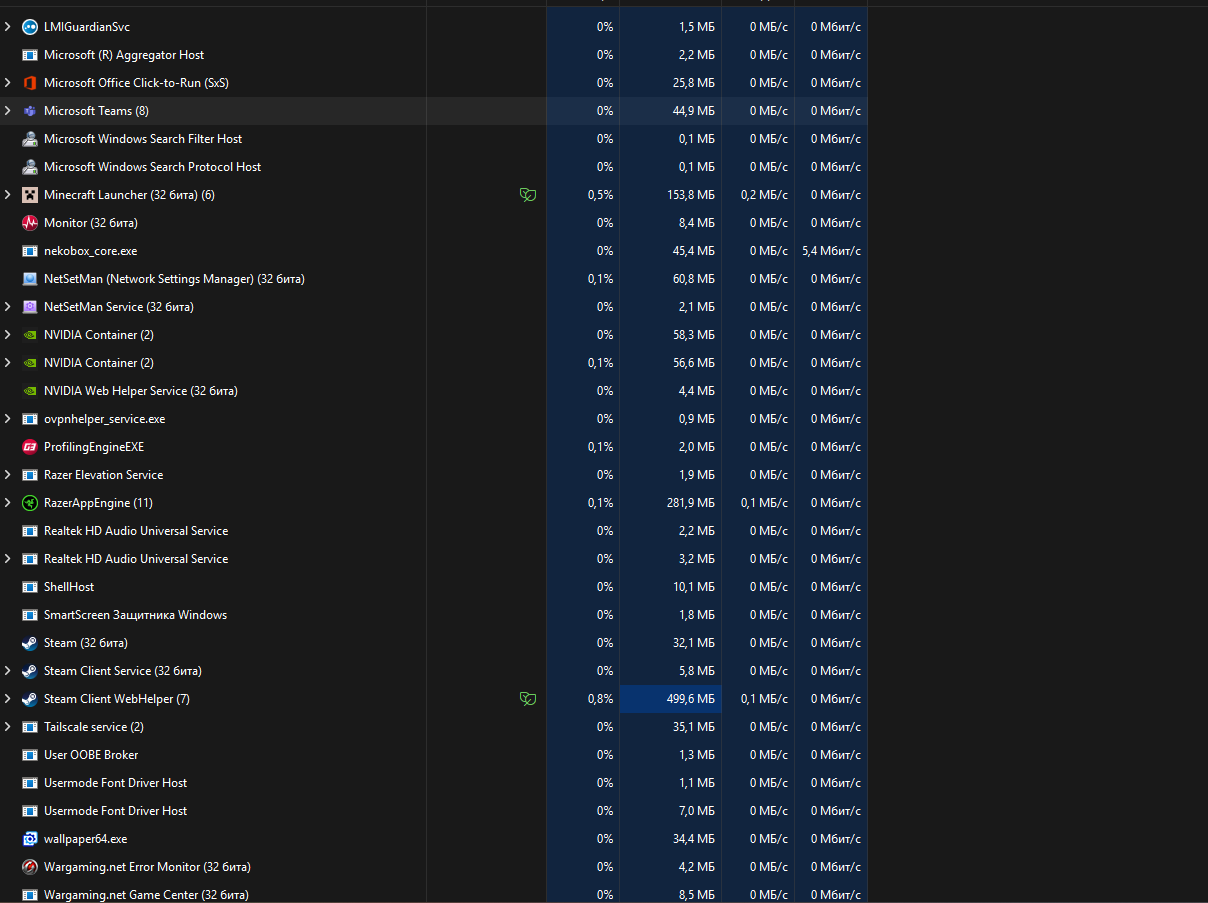Click the 5,4 Мбит/с network value
Screen dimensions: 1208x903
[832, 251]
